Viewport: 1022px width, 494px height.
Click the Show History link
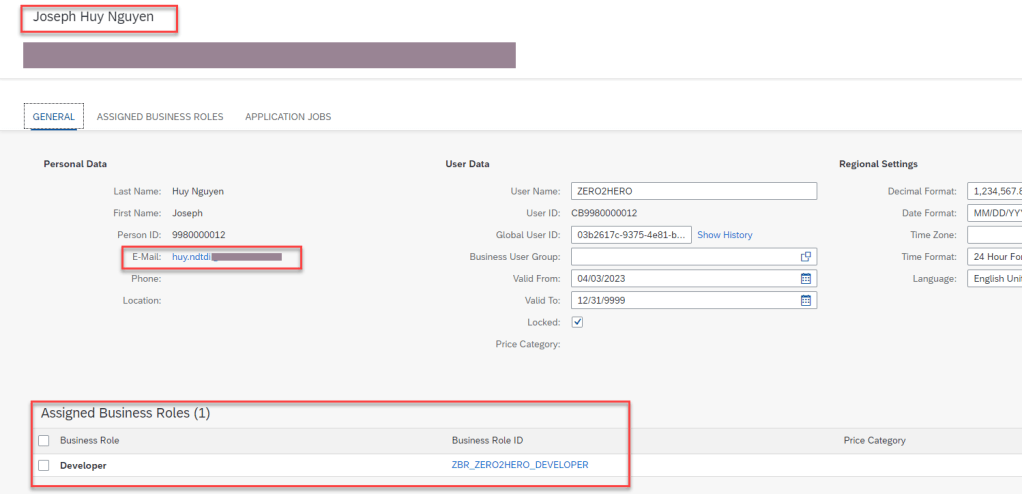tap(724, 235)
